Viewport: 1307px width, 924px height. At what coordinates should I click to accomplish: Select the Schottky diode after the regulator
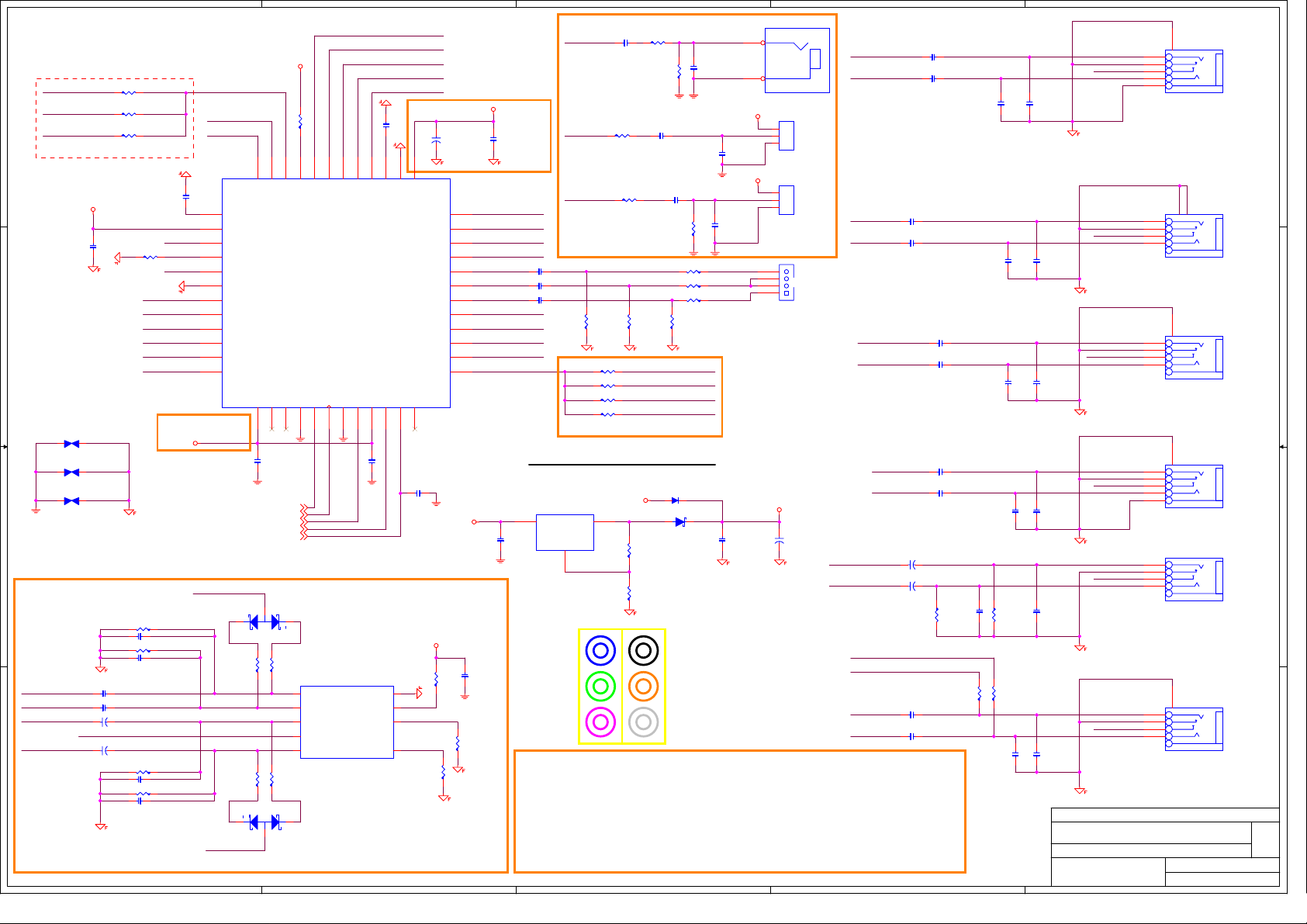tap(680, 522)
